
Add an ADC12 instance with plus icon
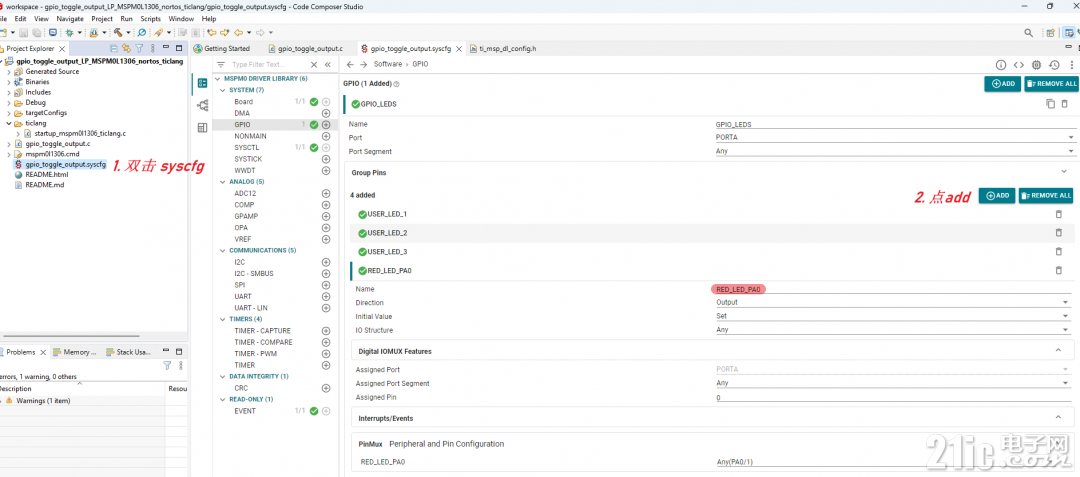click(x=326, y=193)
